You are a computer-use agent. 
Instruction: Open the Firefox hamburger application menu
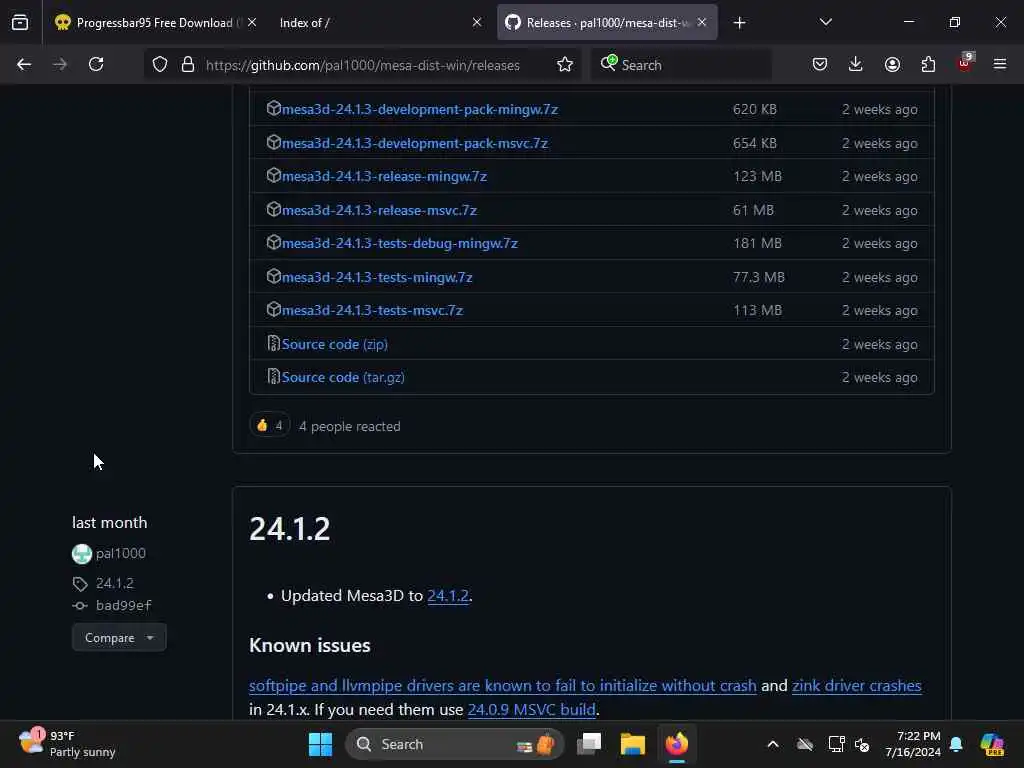click(x=1000, y=65)
